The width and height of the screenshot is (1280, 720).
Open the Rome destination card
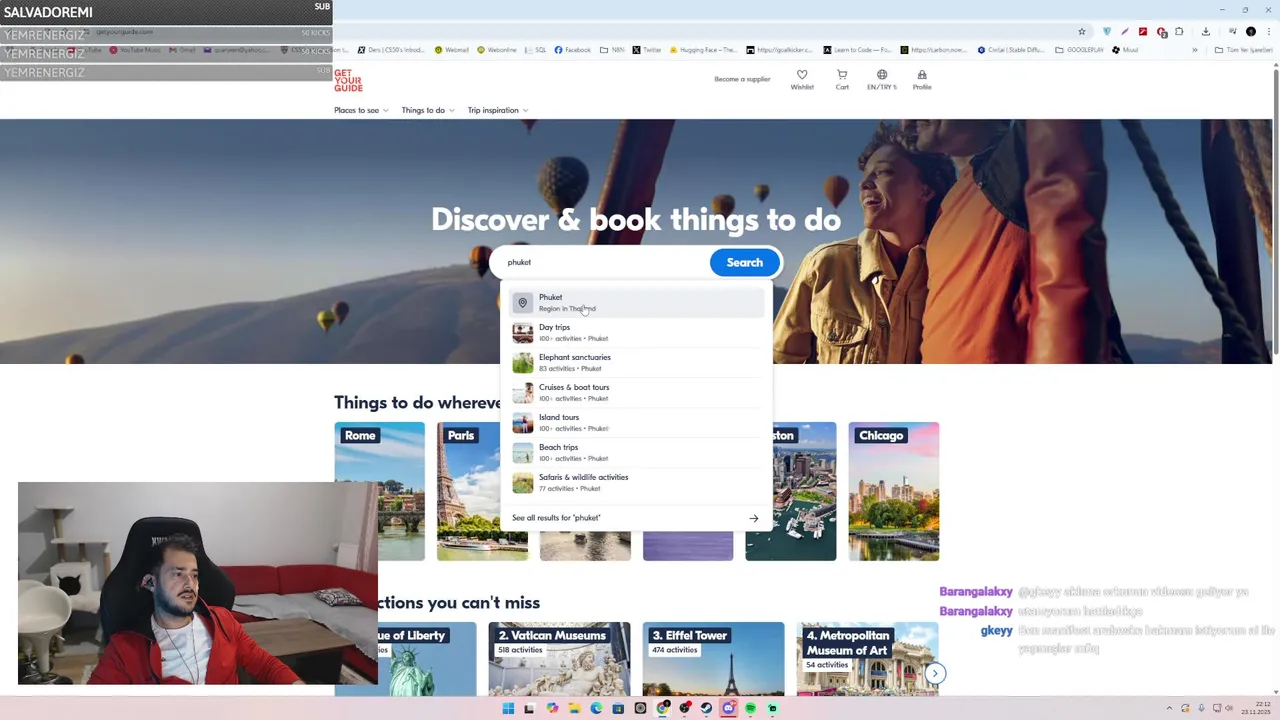click(x=379, y=491)
